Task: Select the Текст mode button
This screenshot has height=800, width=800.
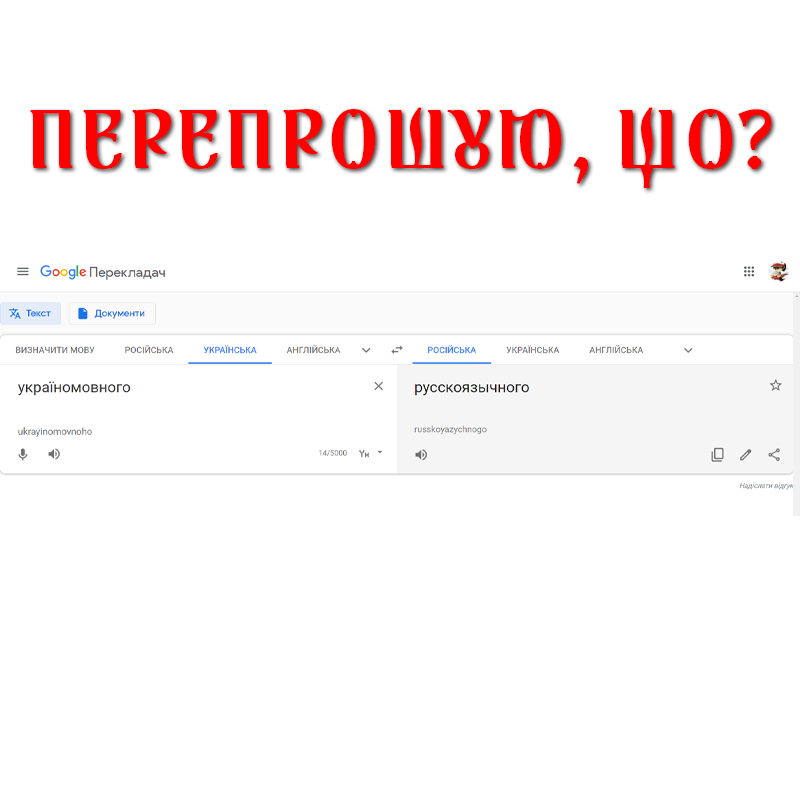Action: pos(31,313)
